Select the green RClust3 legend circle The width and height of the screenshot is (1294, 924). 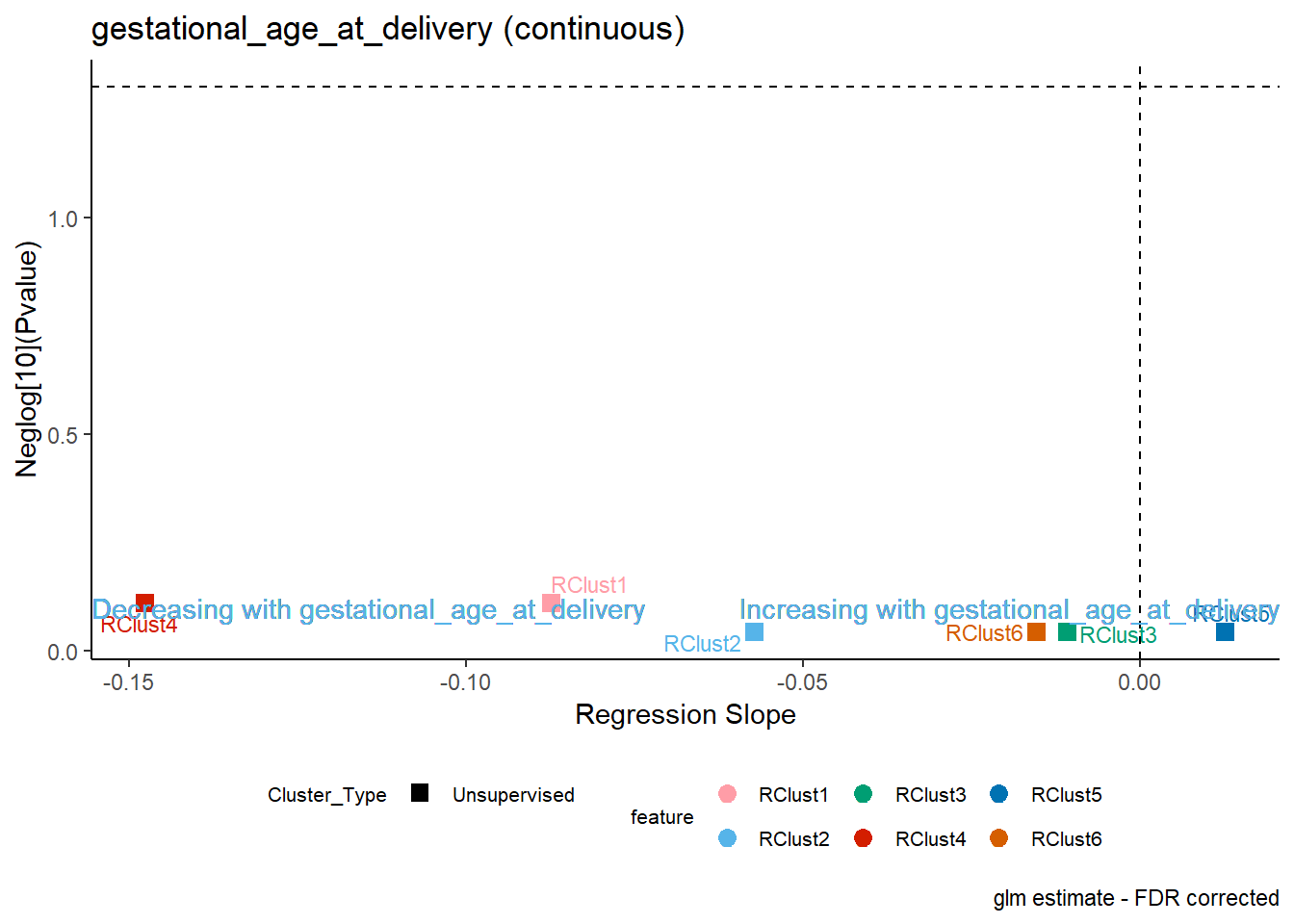863,794
